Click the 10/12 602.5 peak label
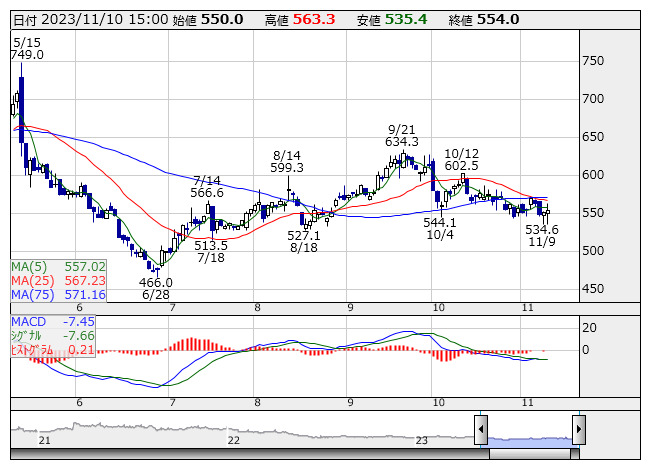 coord(461,159)
